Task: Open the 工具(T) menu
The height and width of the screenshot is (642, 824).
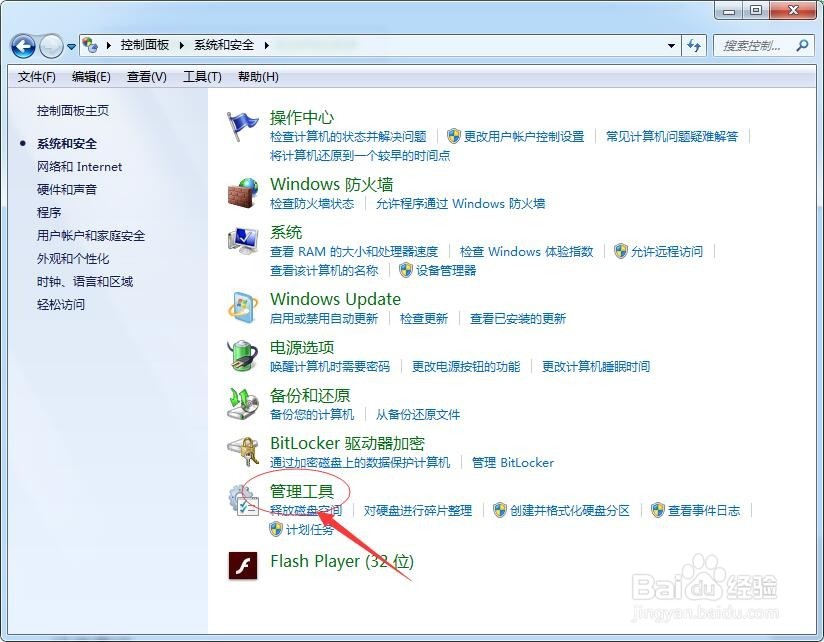Action: pos(202,77)
